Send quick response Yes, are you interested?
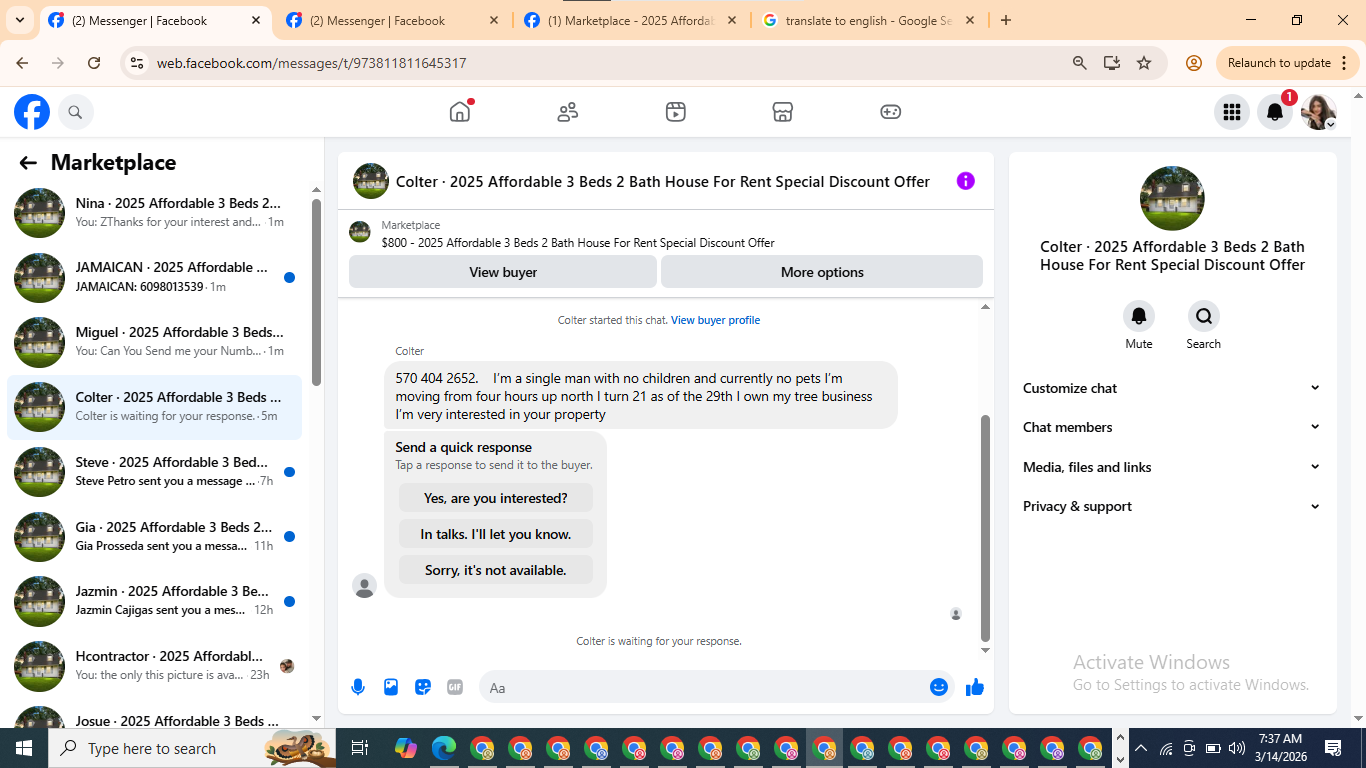This screenshot has height=768, width=1366. [496, 498]
